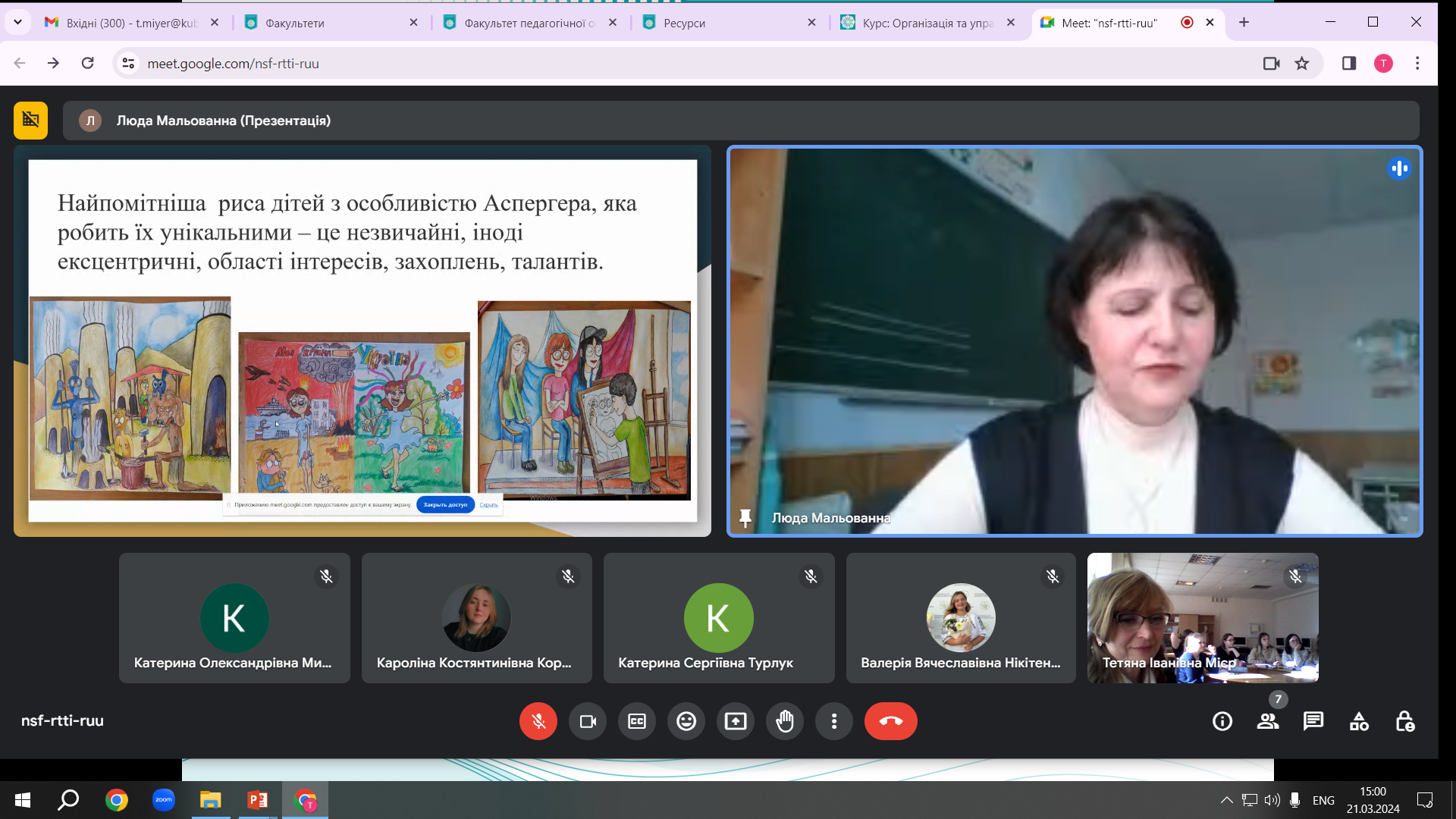Image resolution: width=1456 pixels, height=819 pixels.
Task: Show the participants people list
Action: click(1267, 721)
